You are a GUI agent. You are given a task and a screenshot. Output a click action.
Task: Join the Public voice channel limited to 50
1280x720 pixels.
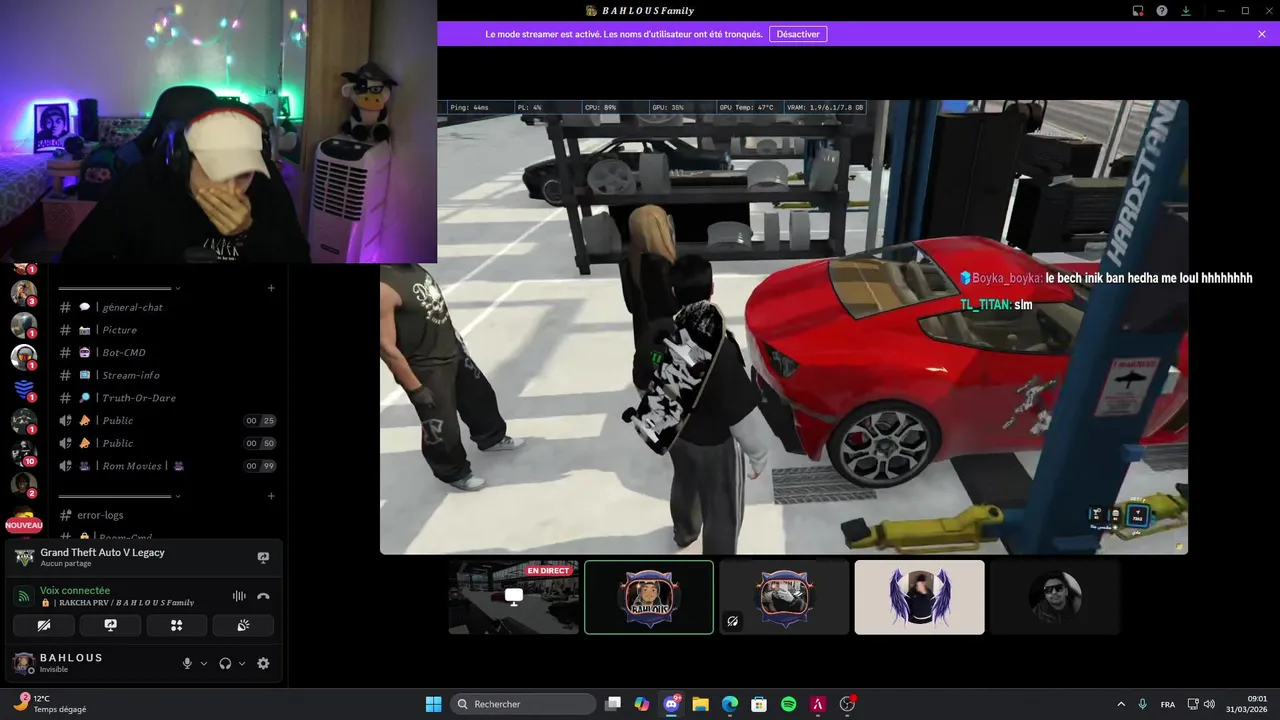click(x=165, y=443)
